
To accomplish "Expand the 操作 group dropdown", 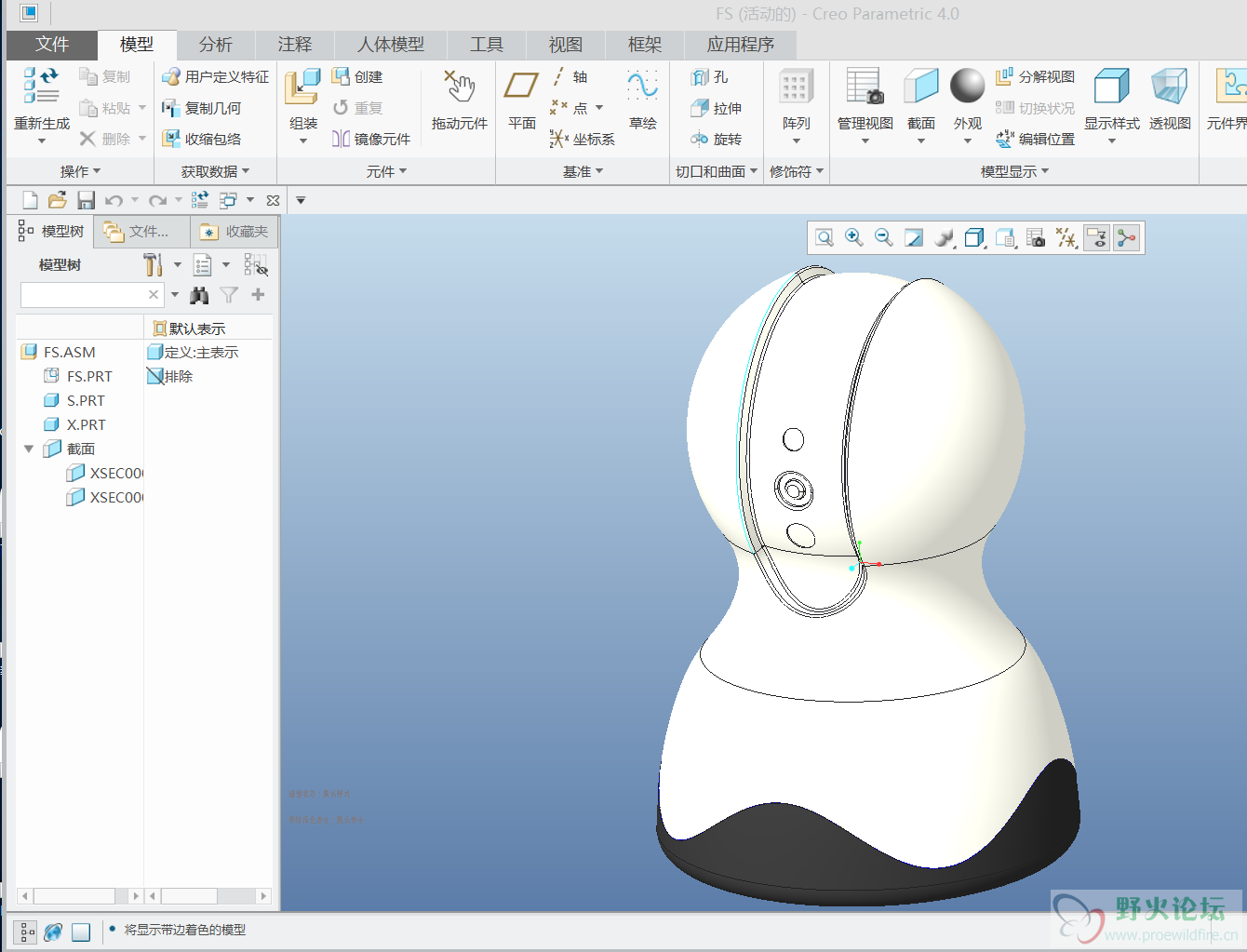I will (80, 171).
